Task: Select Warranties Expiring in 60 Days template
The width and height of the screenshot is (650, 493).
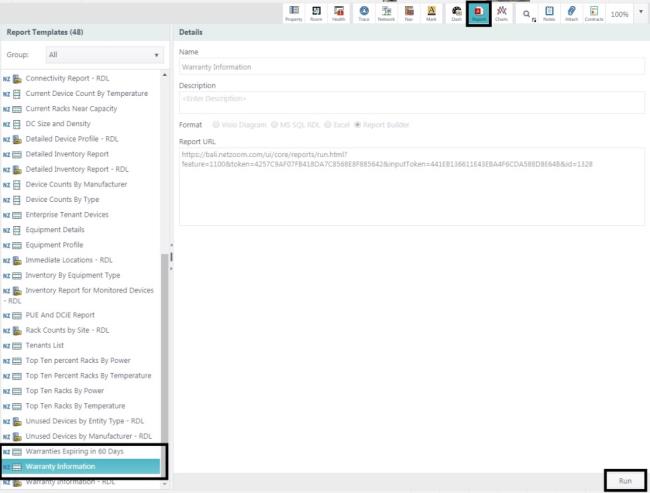Action: [77, 452]
